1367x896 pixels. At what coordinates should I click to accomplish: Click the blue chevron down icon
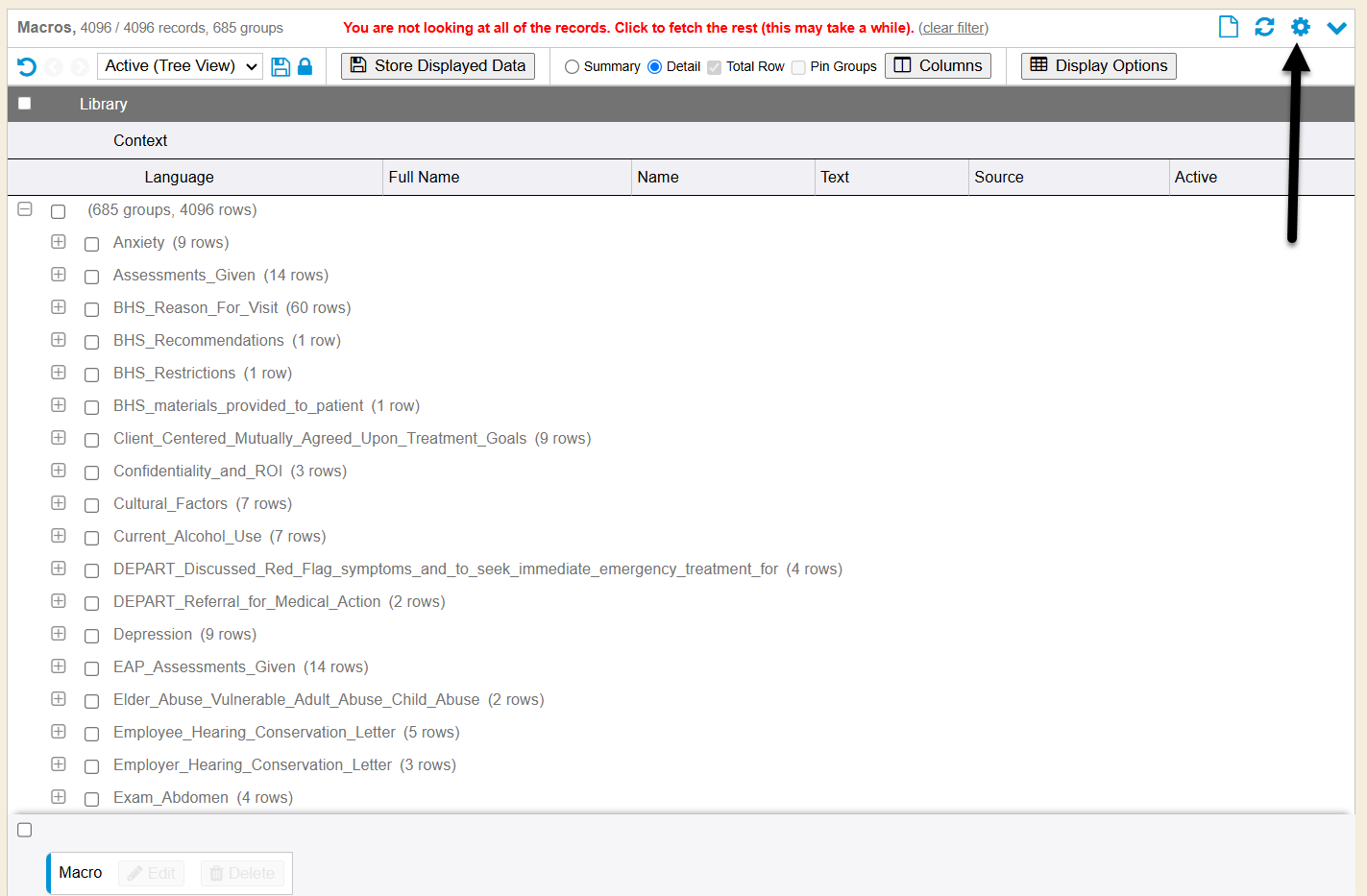pos(1336,28)
